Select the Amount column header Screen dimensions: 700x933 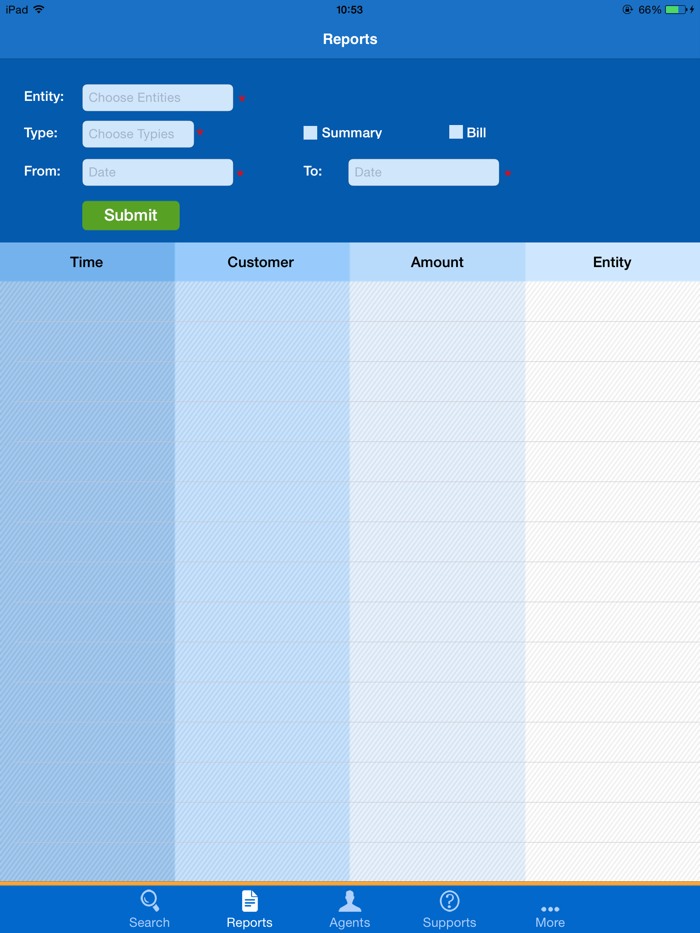pos(437,262)
